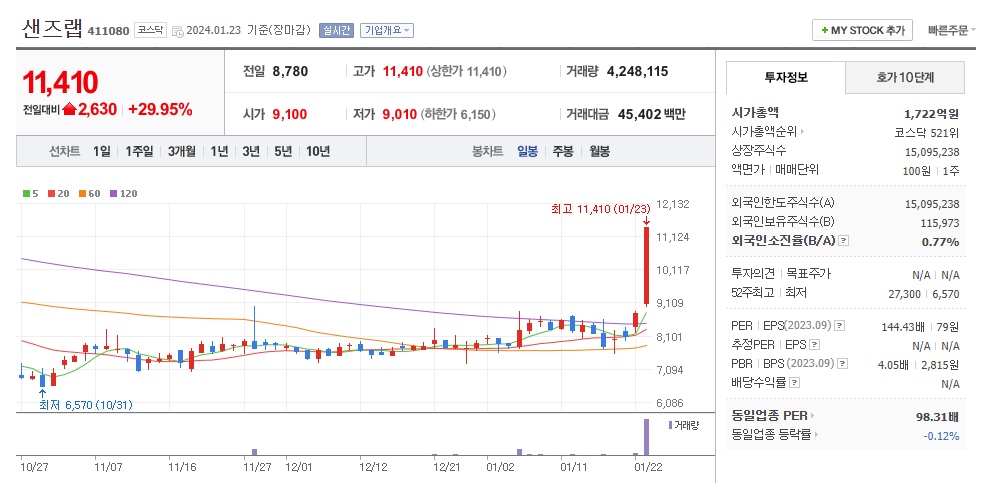Select the 1주일 line chart period

(139, 151)
